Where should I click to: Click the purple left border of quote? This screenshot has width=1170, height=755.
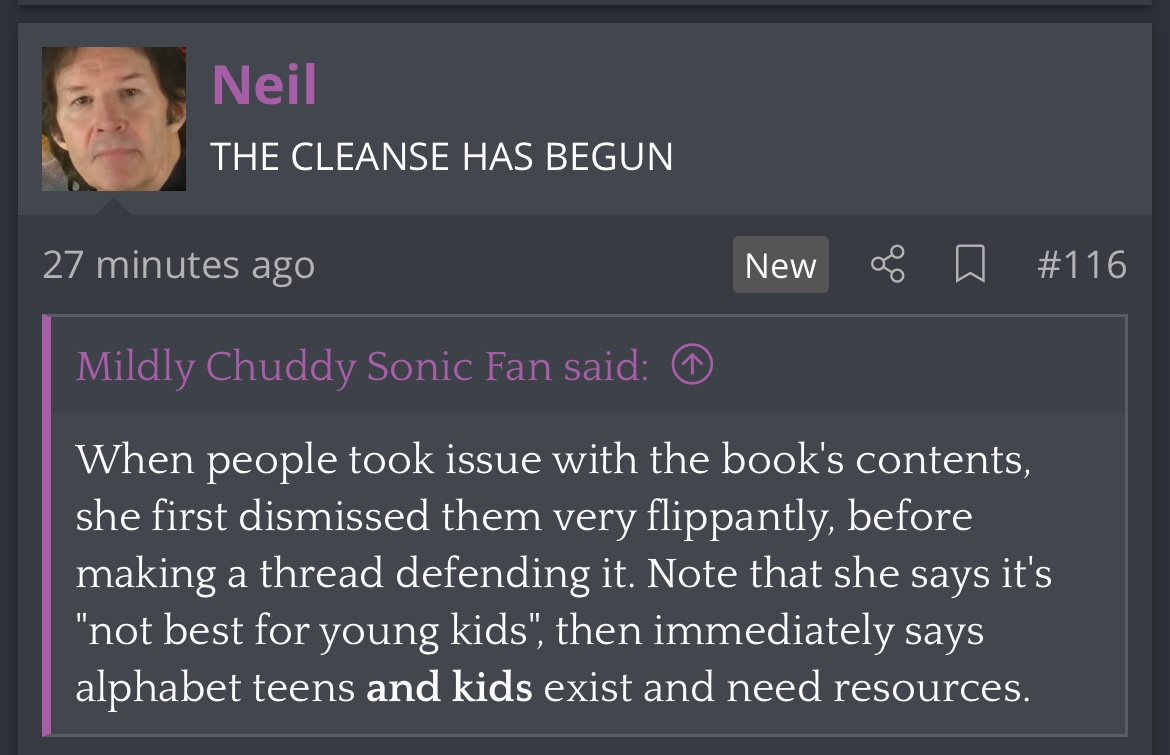tap(47, 525)
